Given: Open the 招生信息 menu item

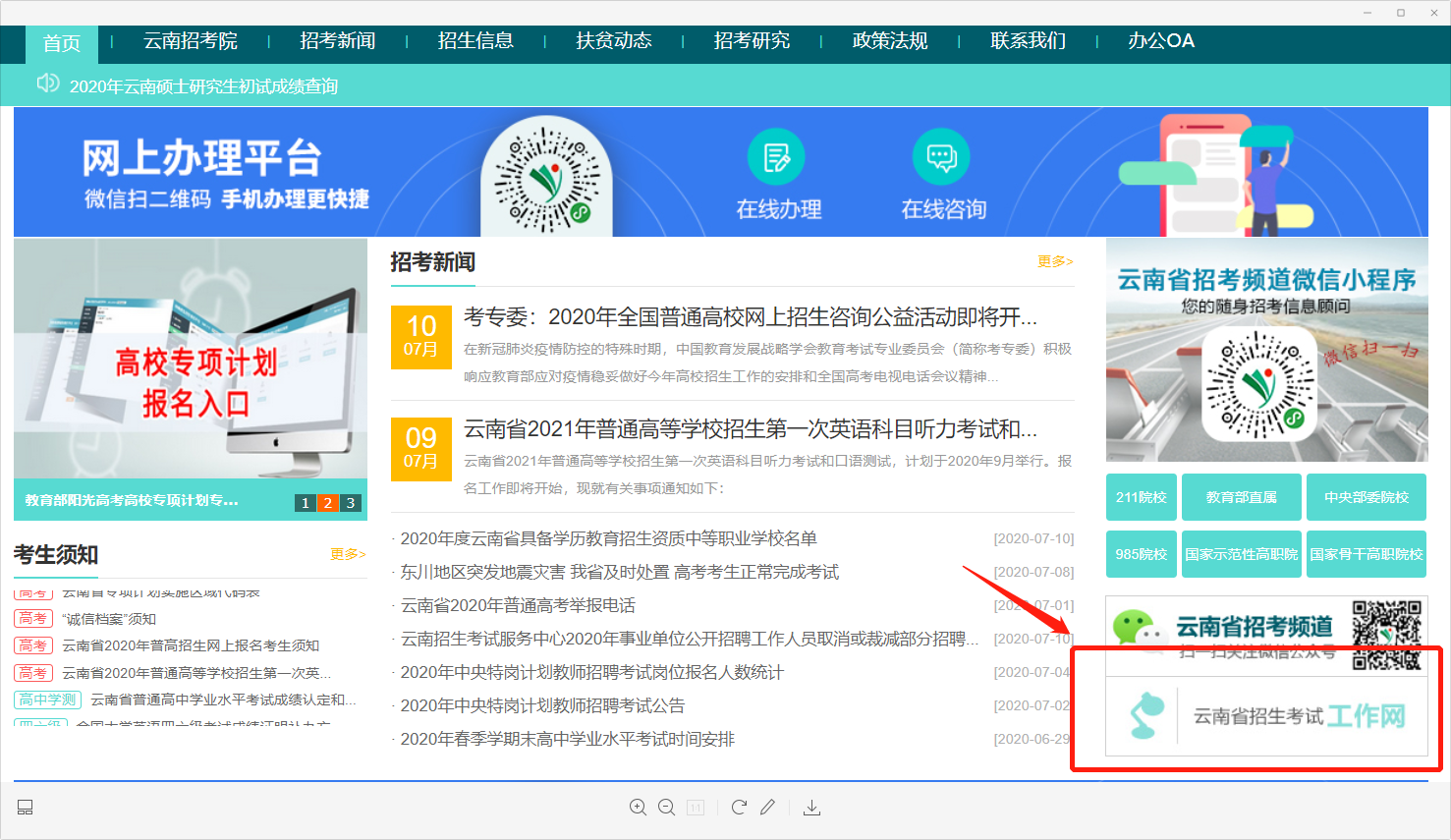Looking at the screenshot, I should [x=475, y=41].
